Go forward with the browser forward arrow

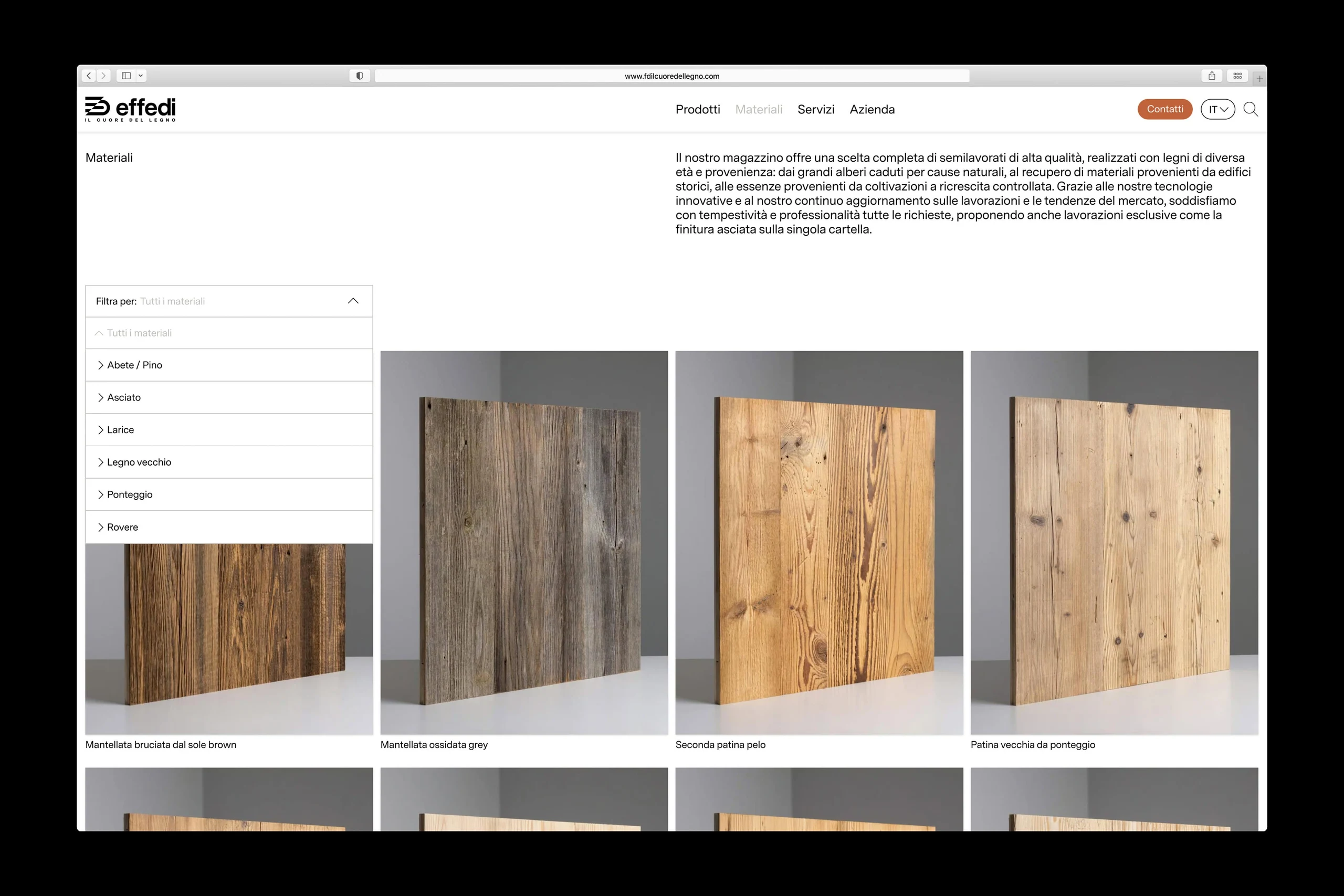(103, 76)
